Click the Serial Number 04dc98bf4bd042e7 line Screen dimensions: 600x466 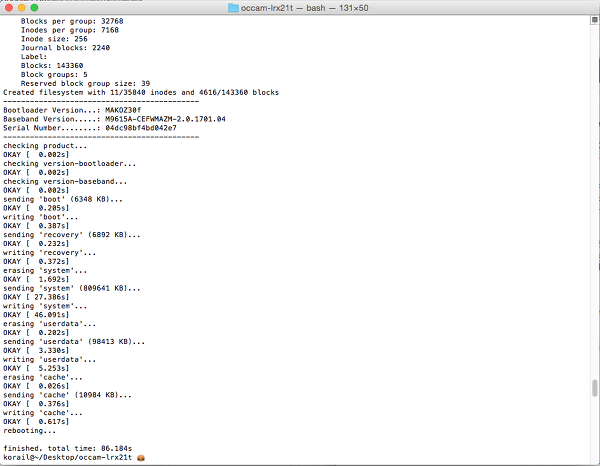(x=90, y=128)
